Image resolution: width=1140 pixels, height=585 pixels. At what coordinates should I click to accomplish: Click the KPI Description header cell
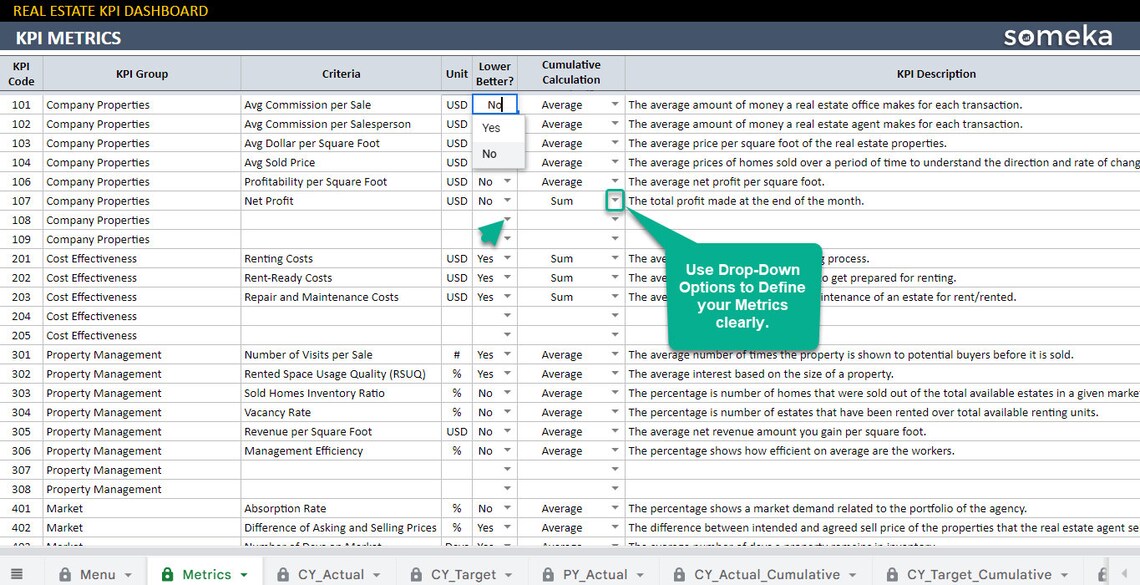936,73
